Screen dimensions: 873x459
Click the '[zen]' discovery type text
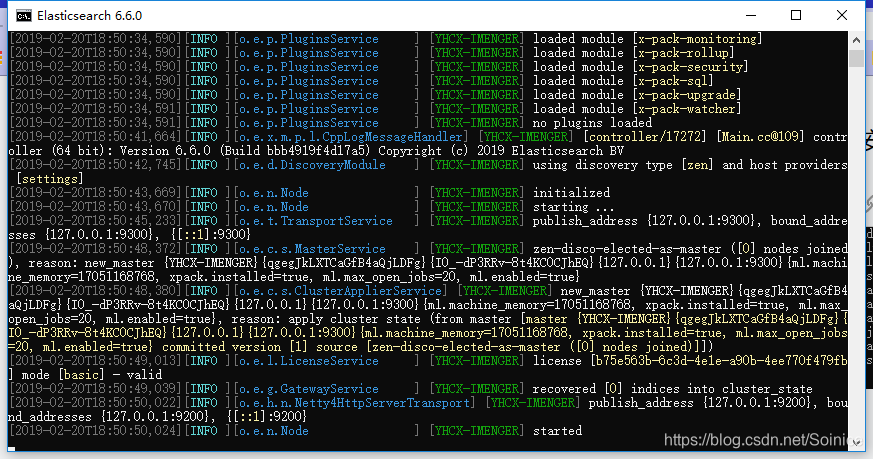pos(697,165)
